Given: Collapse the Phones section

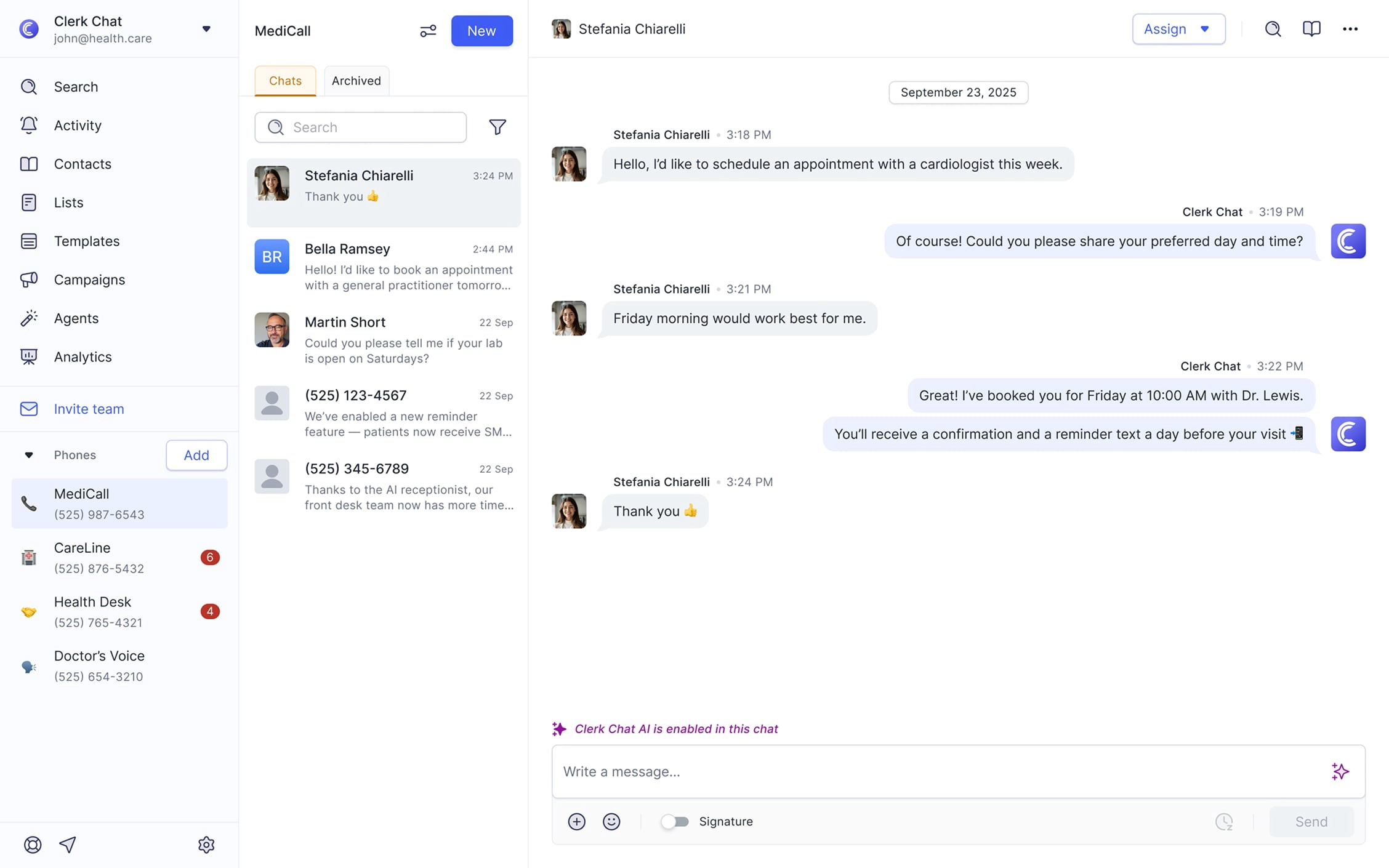Looking at the screenshot, I should click(x=28, y=455).
